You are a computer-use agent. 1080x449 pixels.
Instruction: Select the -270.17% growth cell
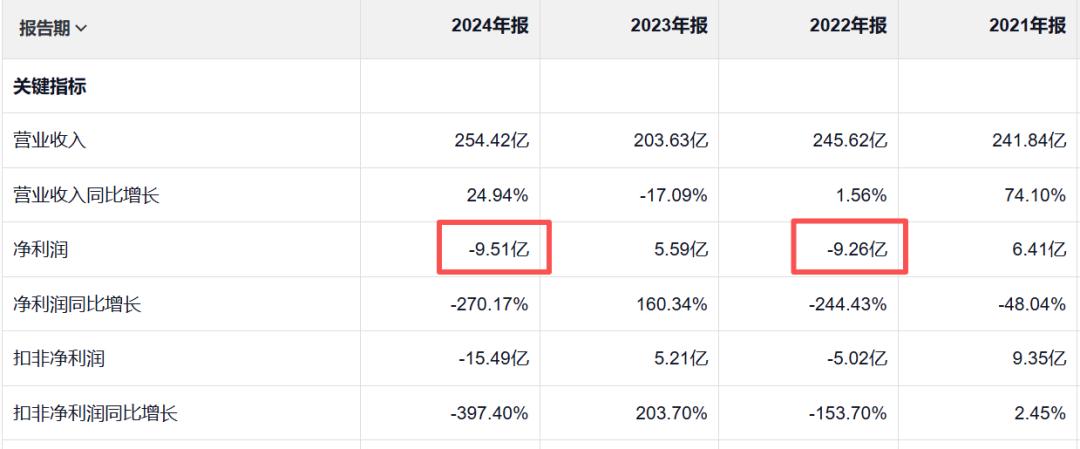(488, 304)
